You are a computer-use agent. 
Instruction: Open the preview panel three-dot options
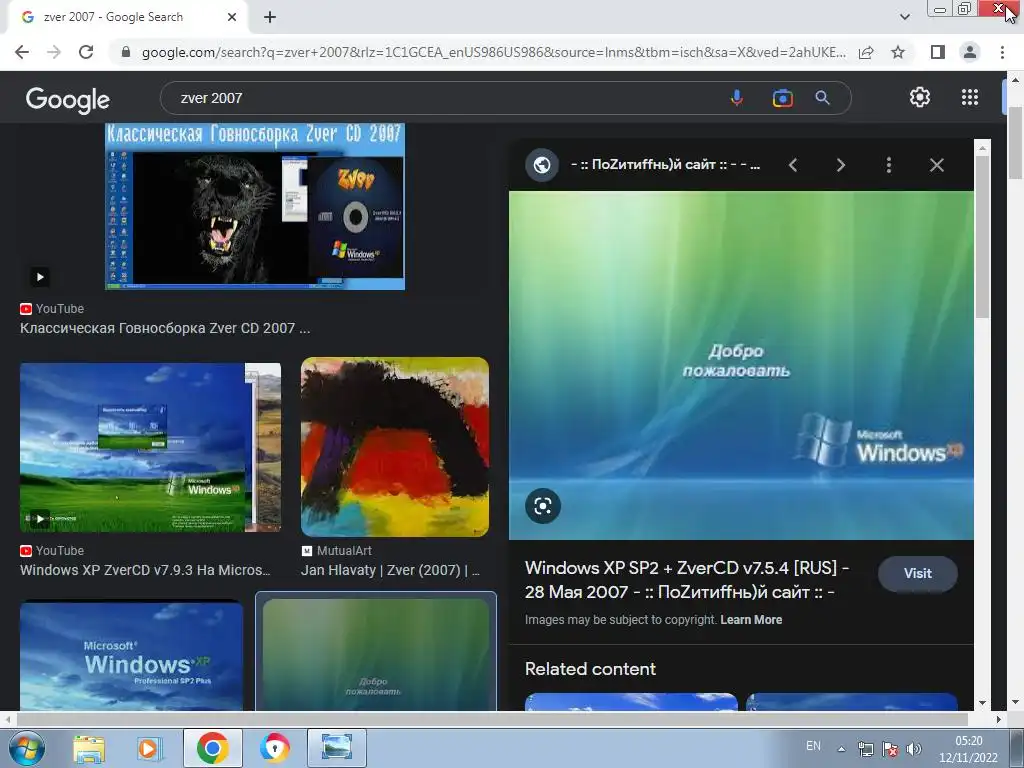tap(889, 165)
